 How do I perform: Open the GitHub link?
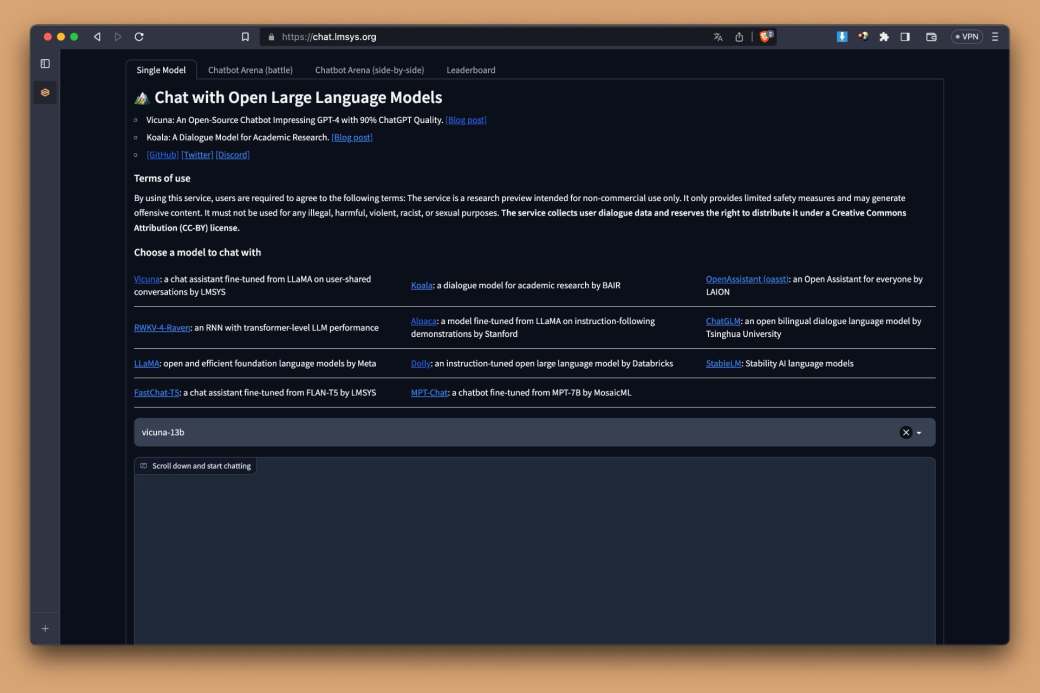click(162, 155)
